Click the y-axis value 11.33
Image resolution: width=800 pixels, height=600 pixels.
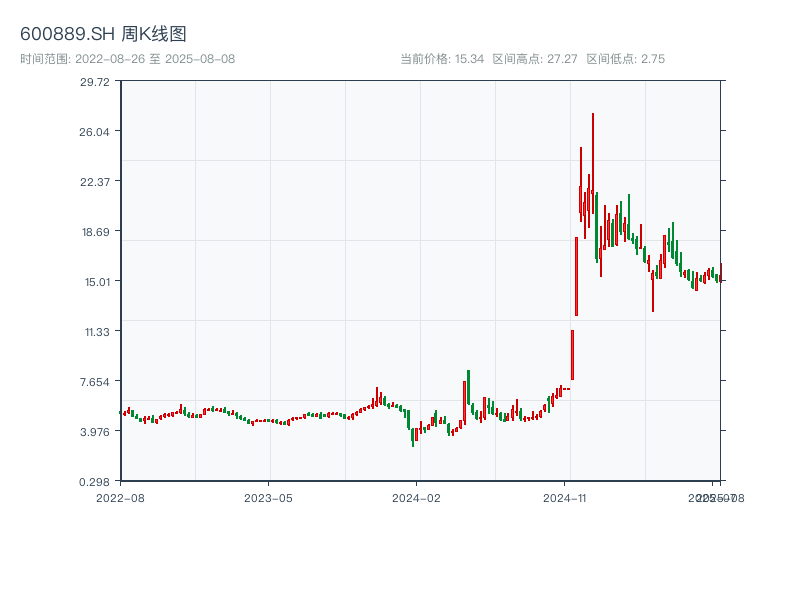[97, 332]
